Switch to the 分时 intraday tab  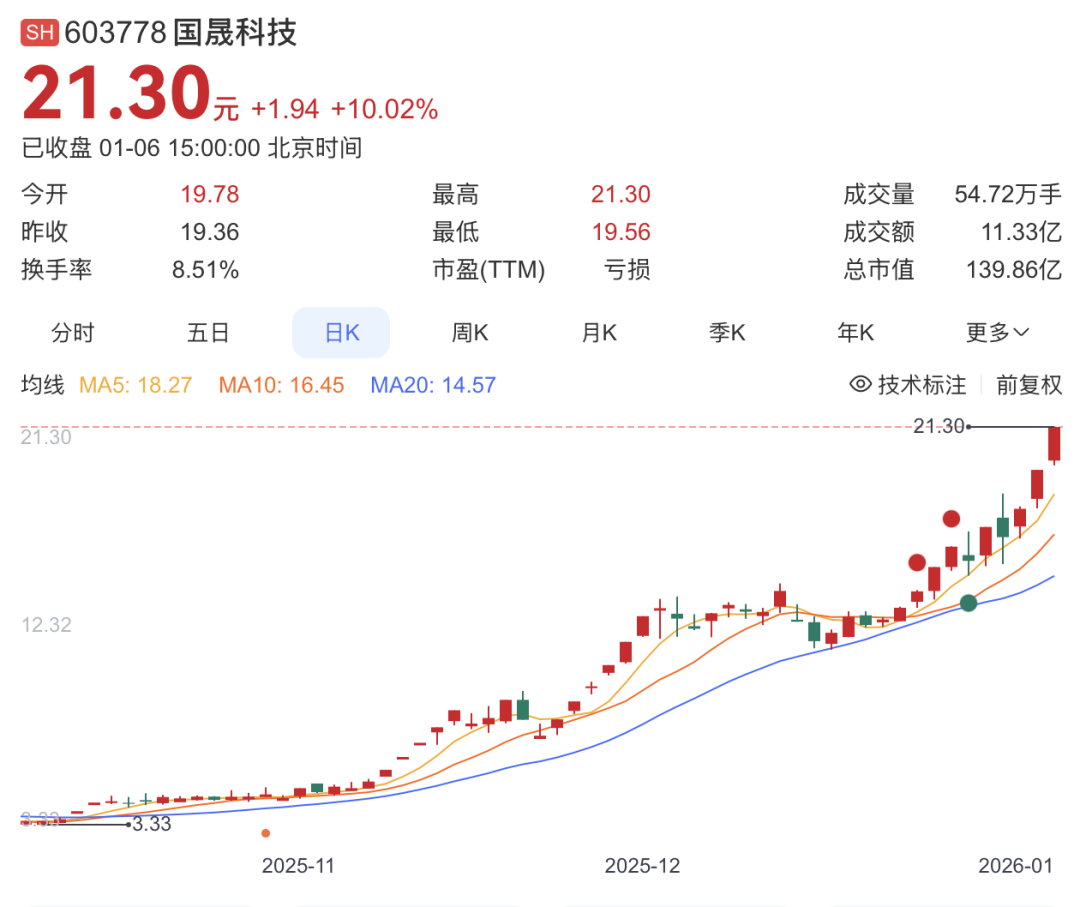tap(71, 332)
